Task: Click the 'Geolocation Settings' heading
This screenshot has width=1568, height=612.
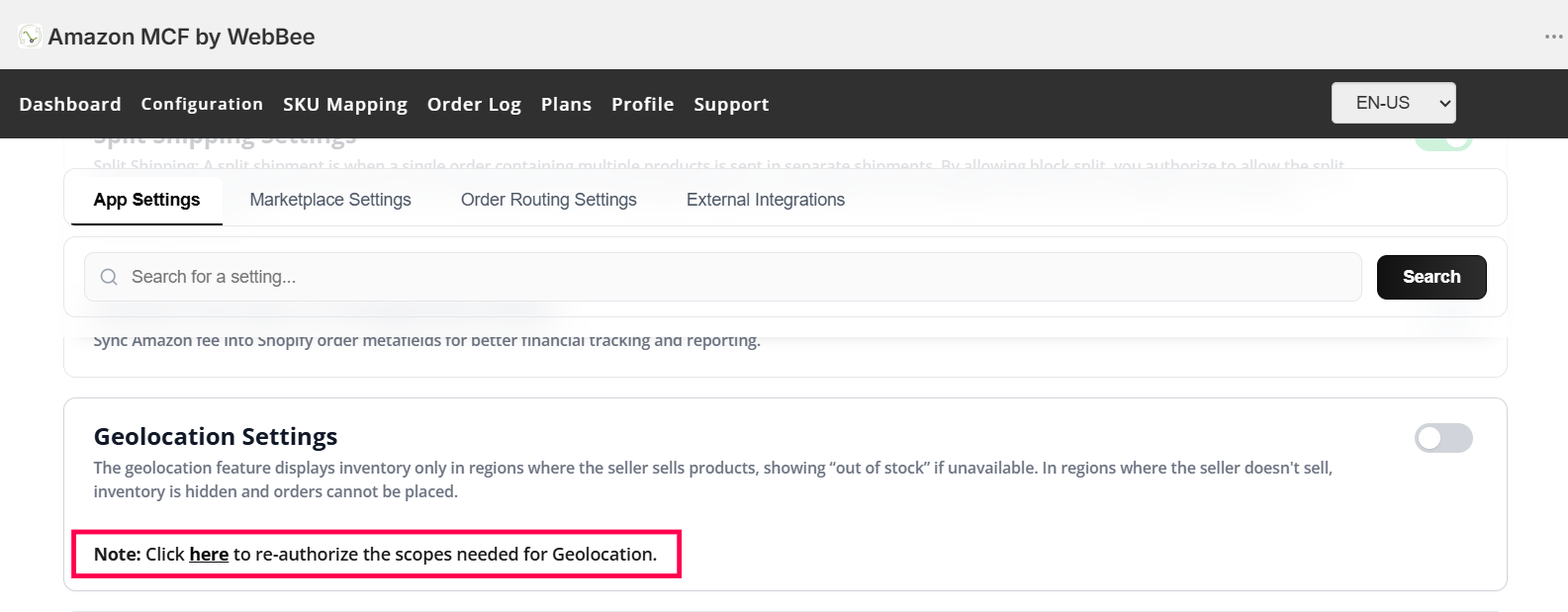Action: coord(216,436)
